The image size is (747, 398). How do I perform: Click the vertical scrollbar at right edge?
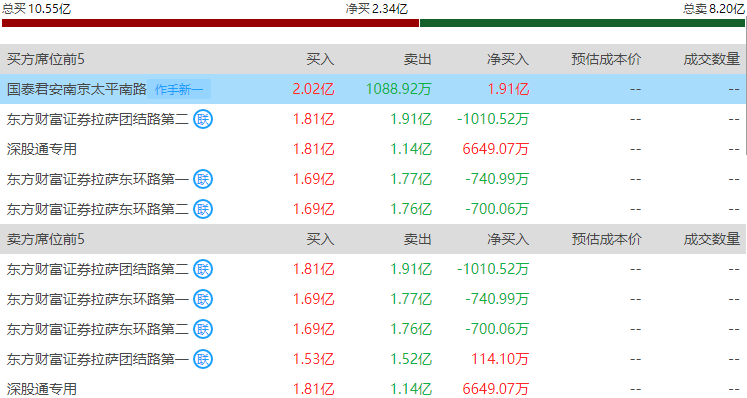[746, 86]
